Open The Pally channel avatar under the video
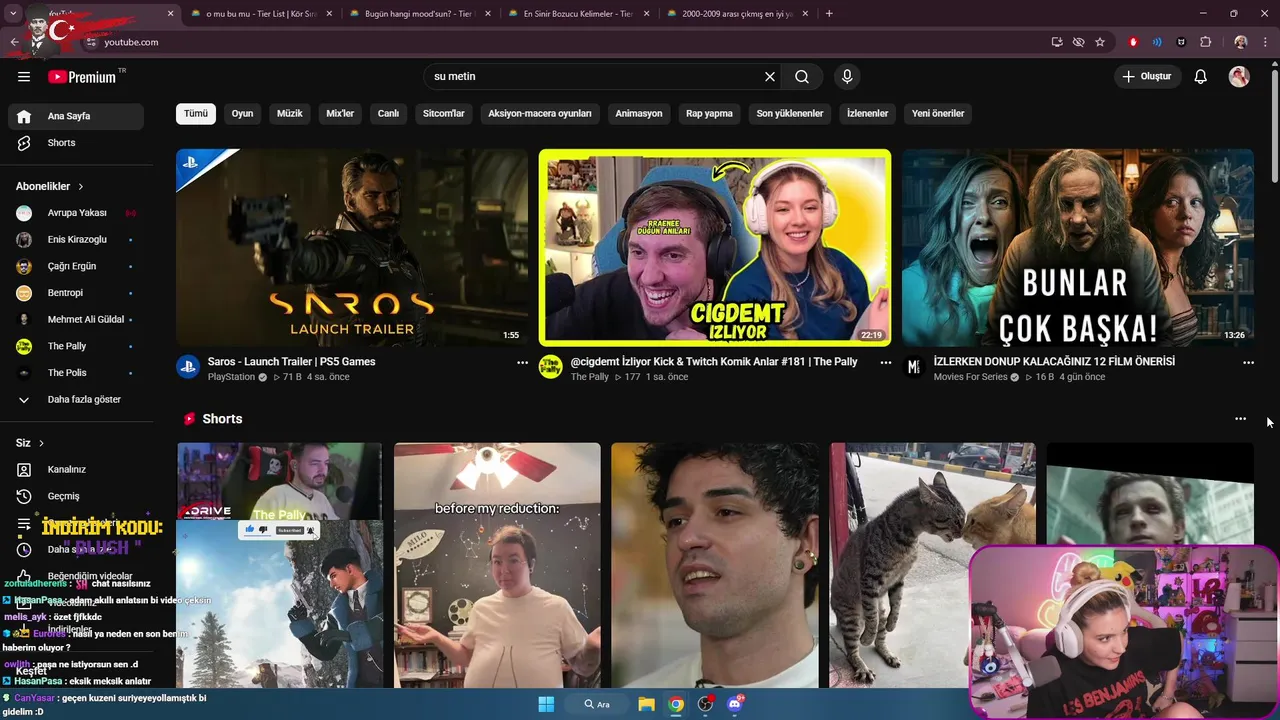Screen dimensions: 1280x720 550,367
